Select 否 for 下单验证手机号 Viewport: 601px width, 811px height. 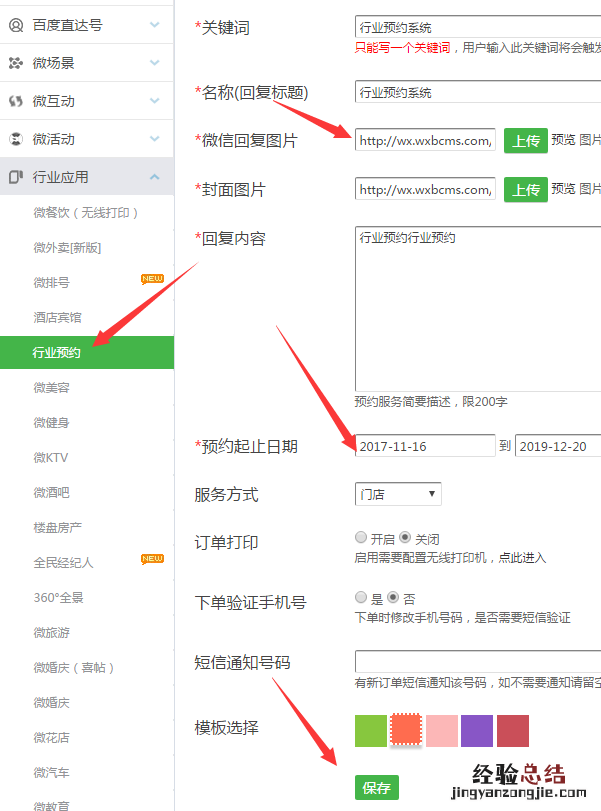[x=393, y=597]
